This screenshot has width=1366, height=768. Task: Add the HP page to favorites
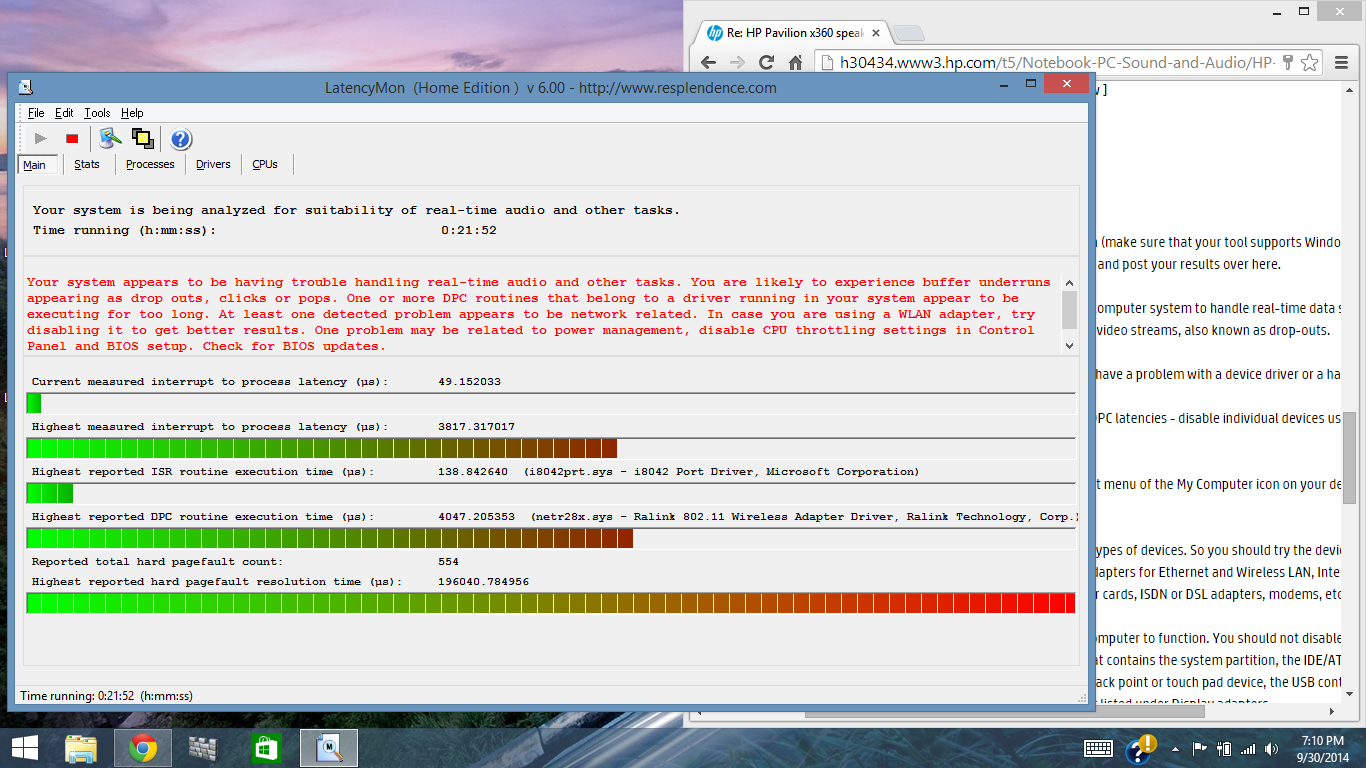[1311, 61]
